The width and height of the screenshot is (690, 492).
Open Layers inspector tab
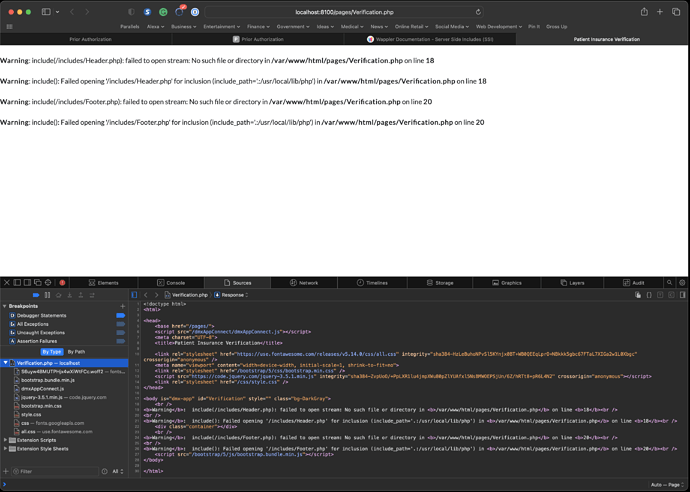click(x=573, y=283)
